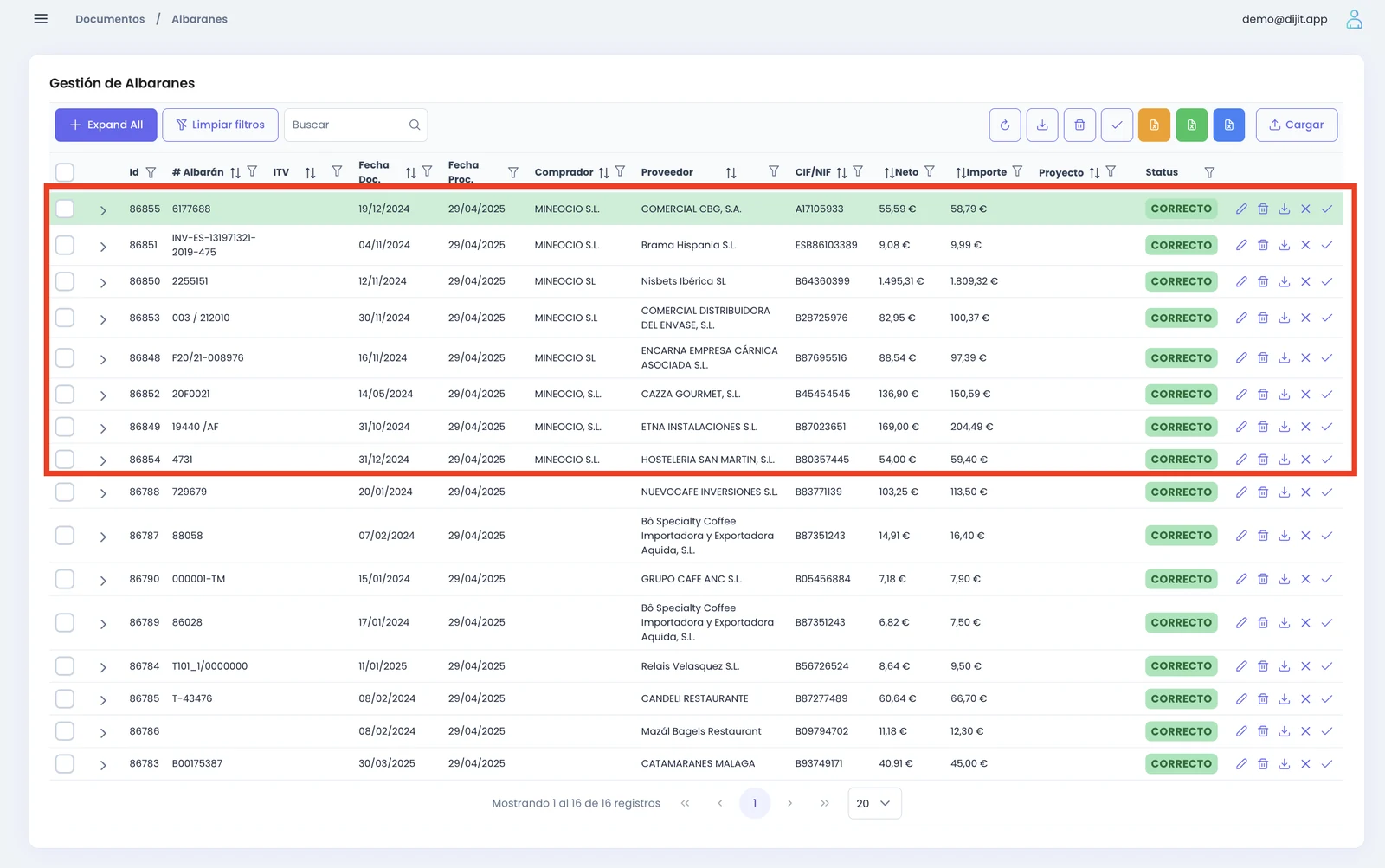Go to the next page arrow
This screenshot has height=868, width=1385.
(x=789, y=803)
